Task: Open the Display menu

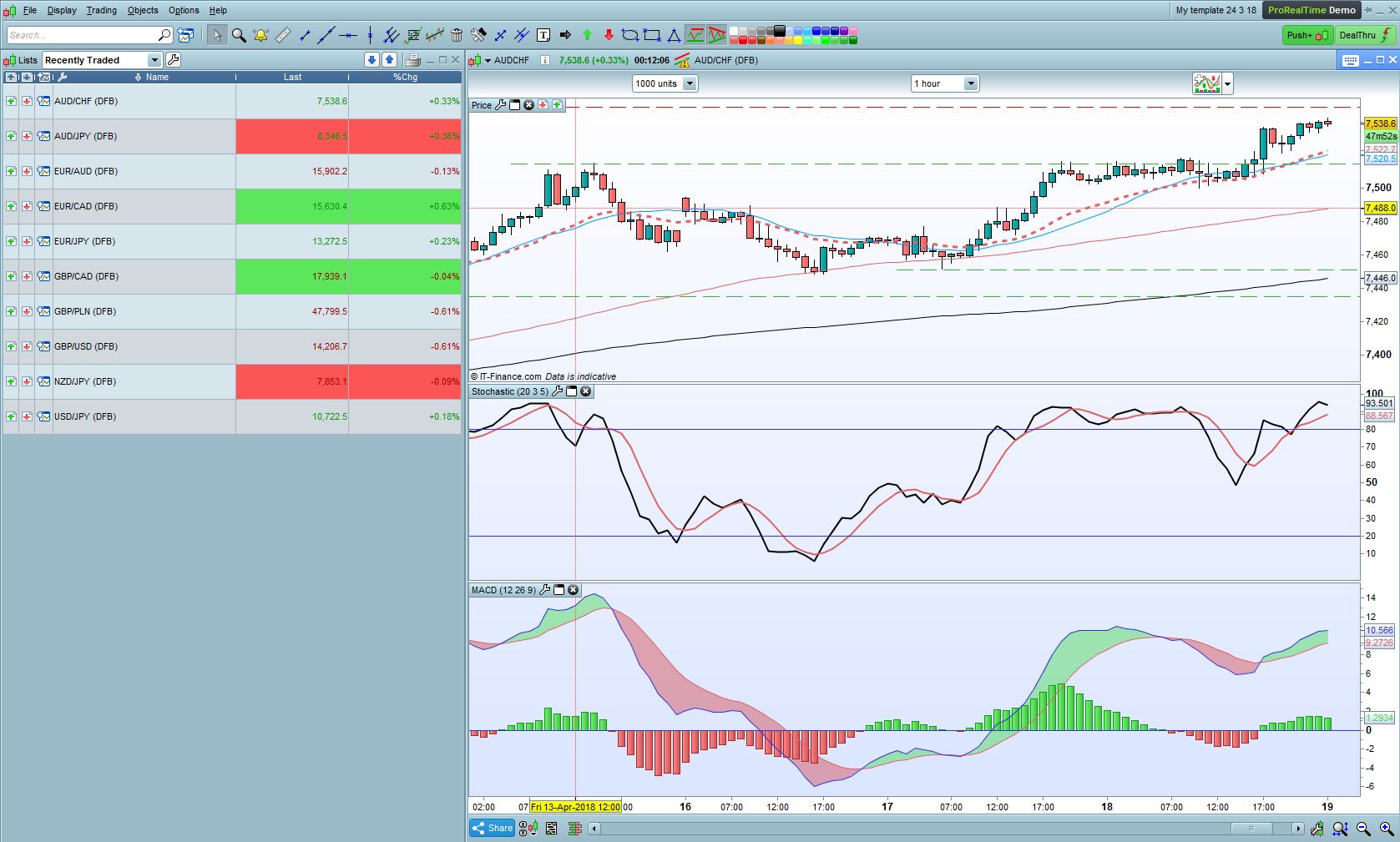Action: (62, 10)
